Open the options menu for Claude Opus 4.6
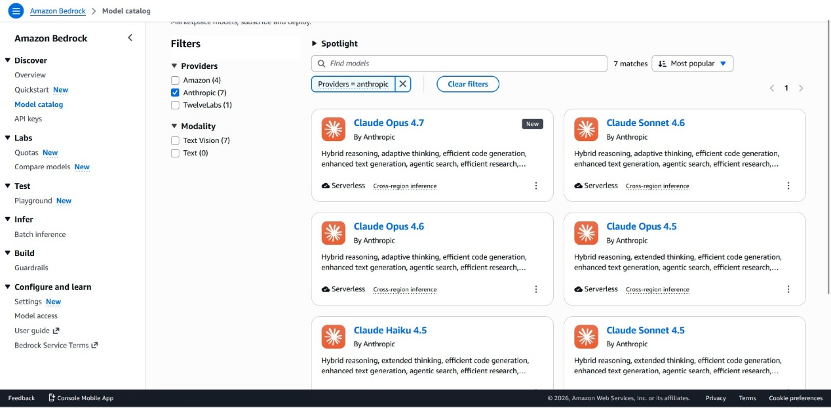The image size is (831, 408). [x=536, y=289]
